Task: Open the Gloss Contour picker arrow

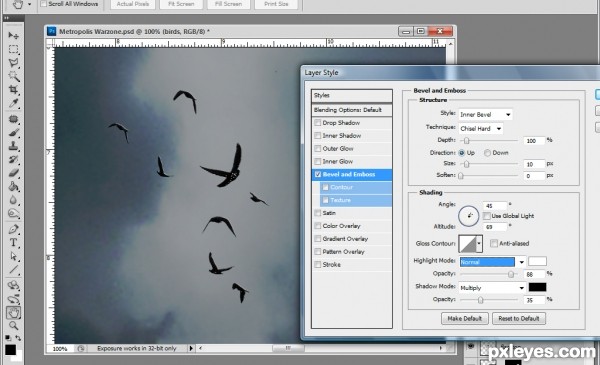Action: 479,243
